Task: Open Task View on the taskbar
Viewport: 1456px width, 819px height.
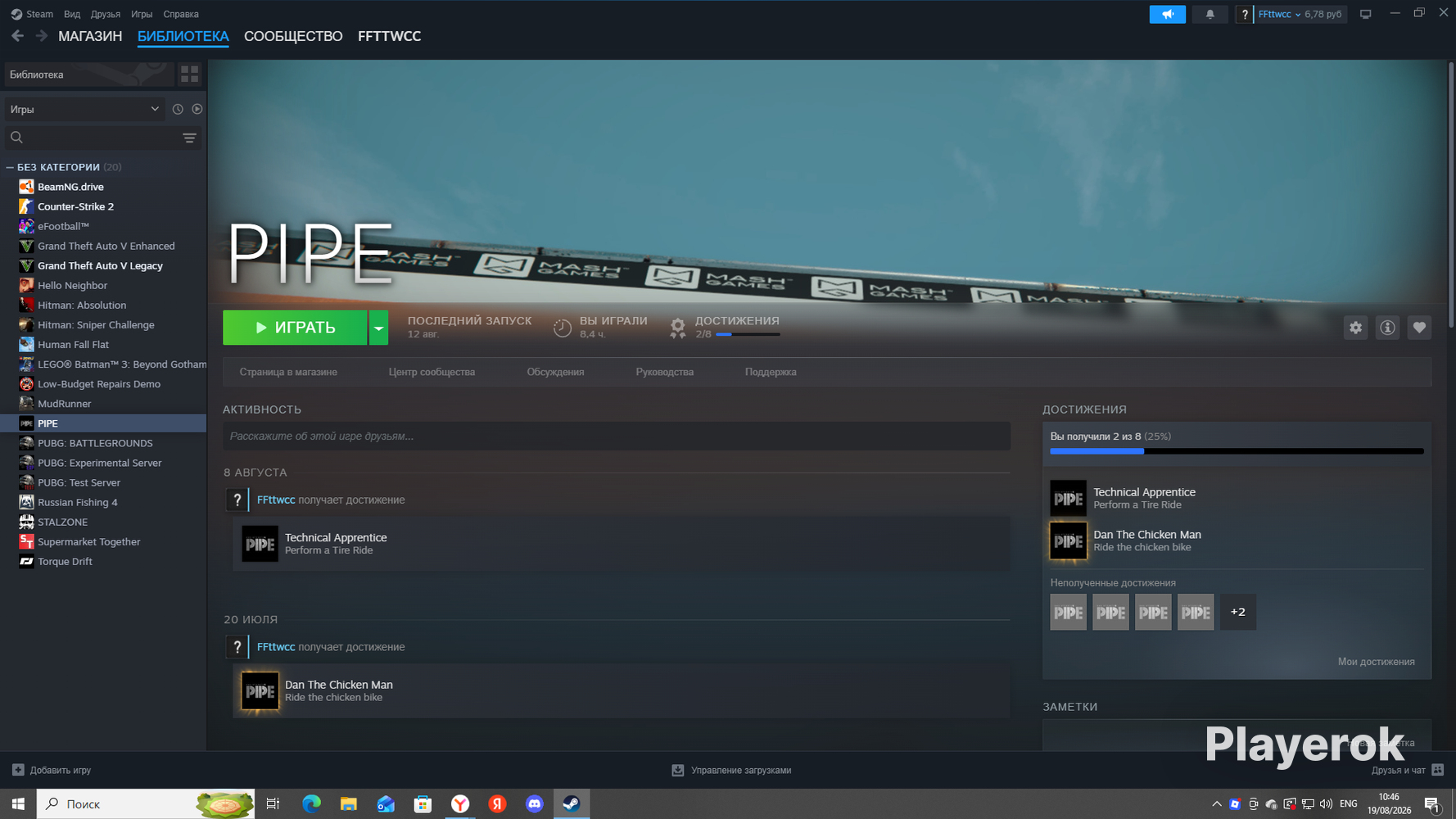Action: click(x=273, y=804)
